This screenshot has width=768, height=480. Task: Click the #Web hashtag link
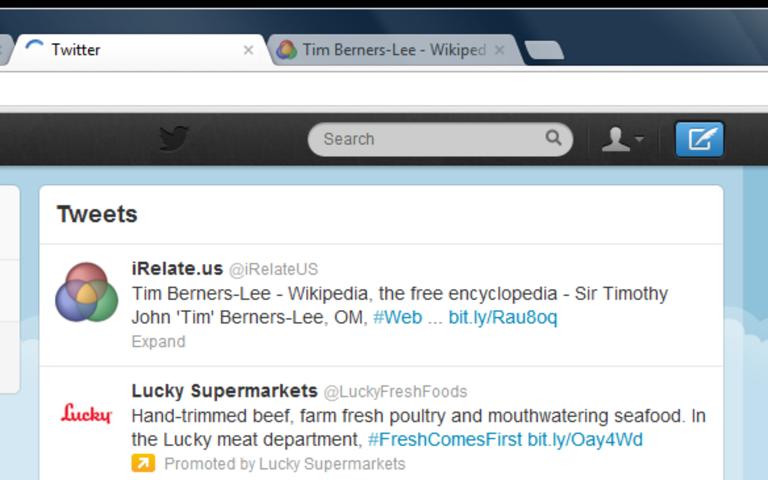pos(398,317)
